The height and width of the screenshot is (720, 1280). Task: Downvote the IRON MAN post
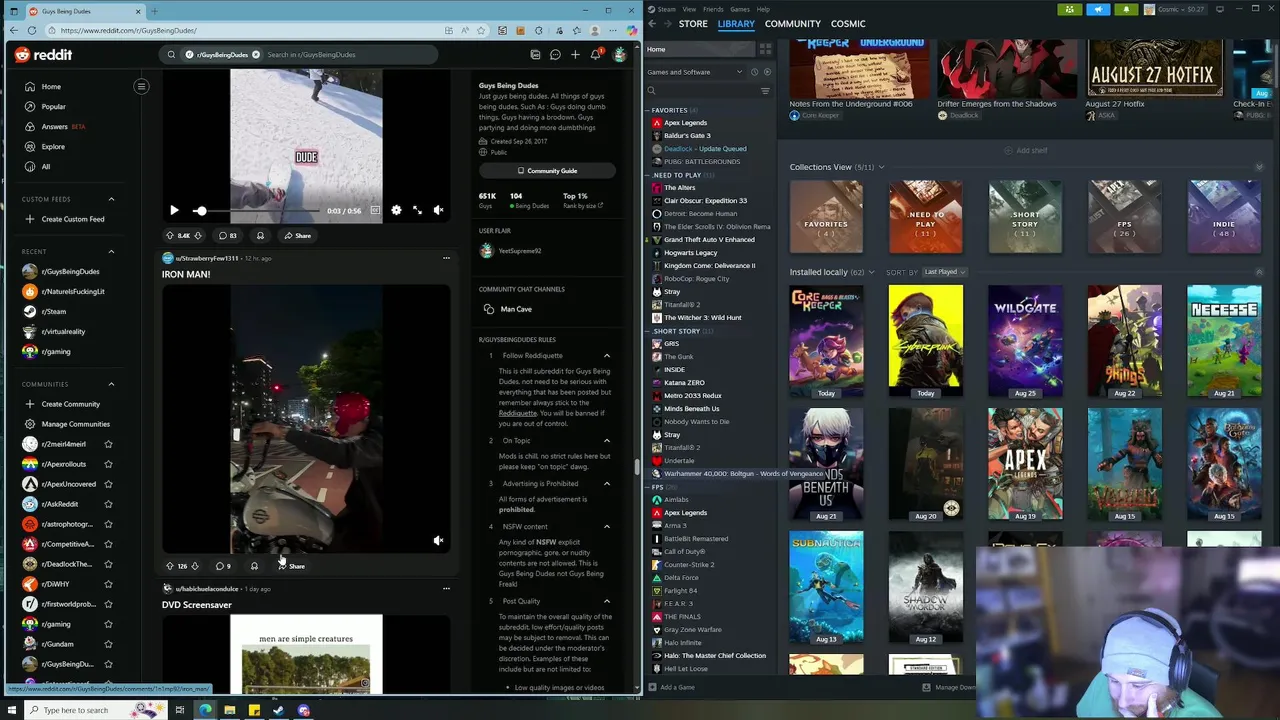click(195, 566)
